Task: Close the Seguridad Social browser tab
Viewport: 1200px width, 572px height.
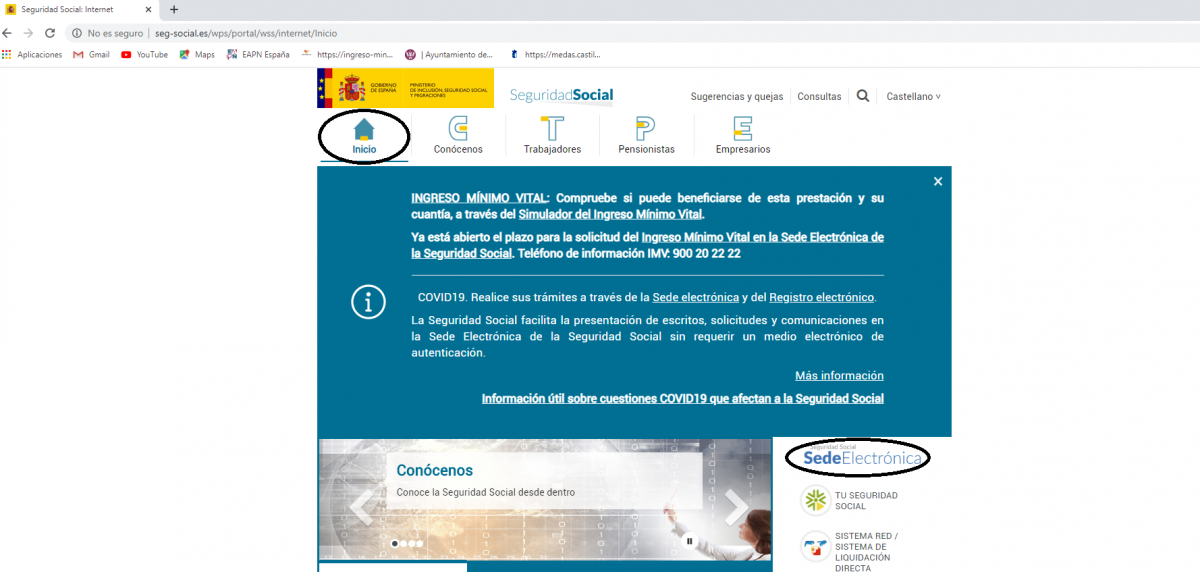Action: tap(148, 9)
